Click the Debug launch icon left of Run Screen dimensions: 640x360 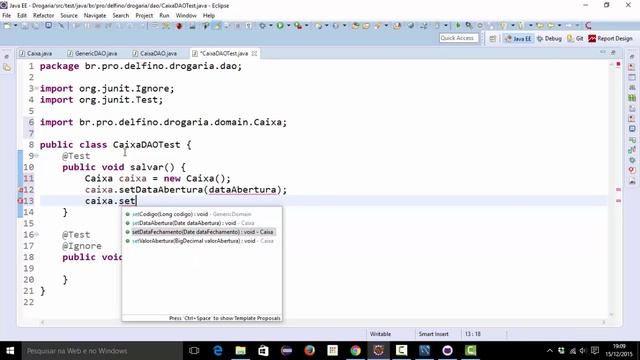point(262,26)
